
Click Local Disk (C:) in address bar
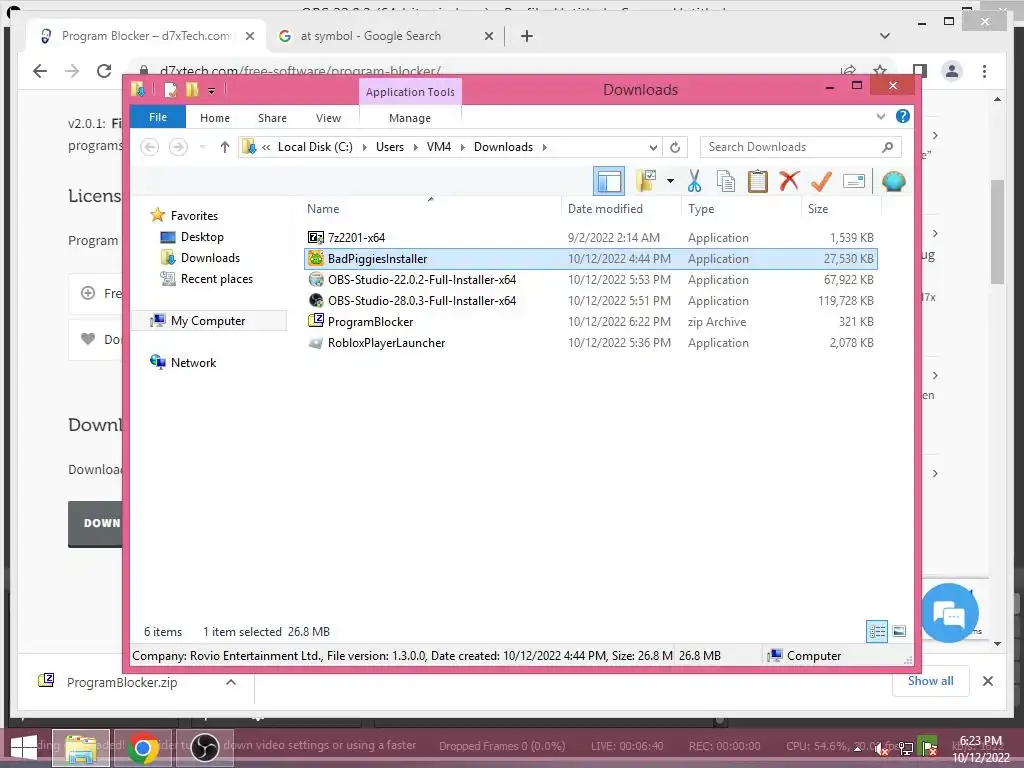[x=315, y=147]
